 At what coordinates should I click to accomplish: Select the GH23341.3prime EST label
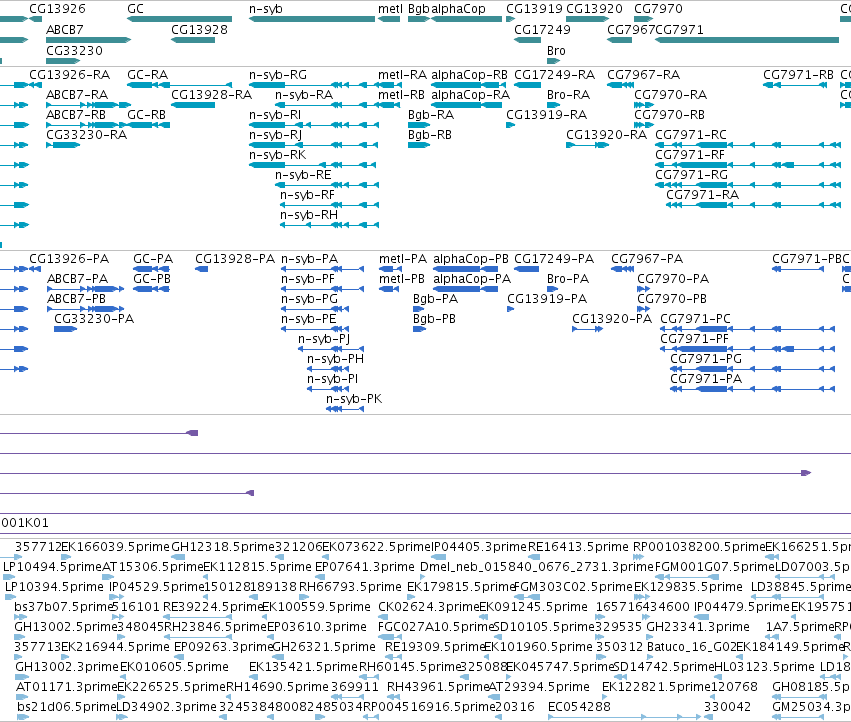pos(698,627)
